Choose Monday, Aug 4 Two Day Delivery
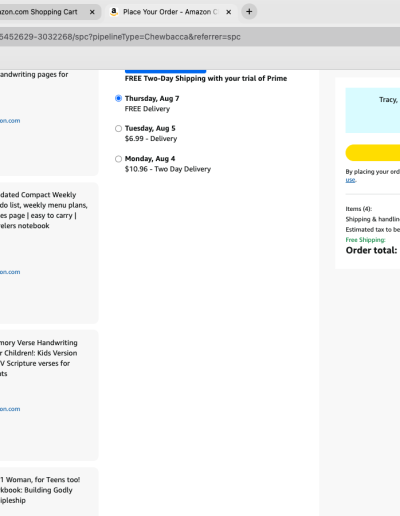 (118, 159)
